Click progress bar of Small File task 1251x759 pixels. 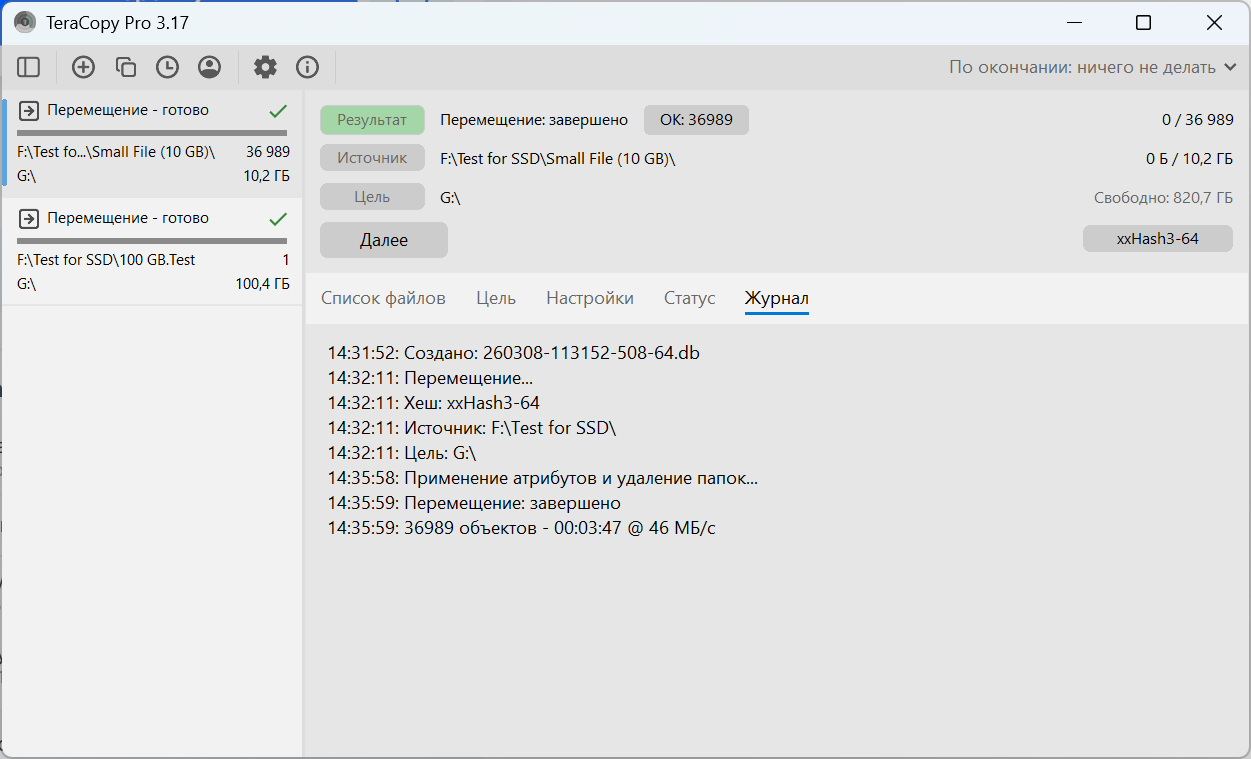click(152, 133)
